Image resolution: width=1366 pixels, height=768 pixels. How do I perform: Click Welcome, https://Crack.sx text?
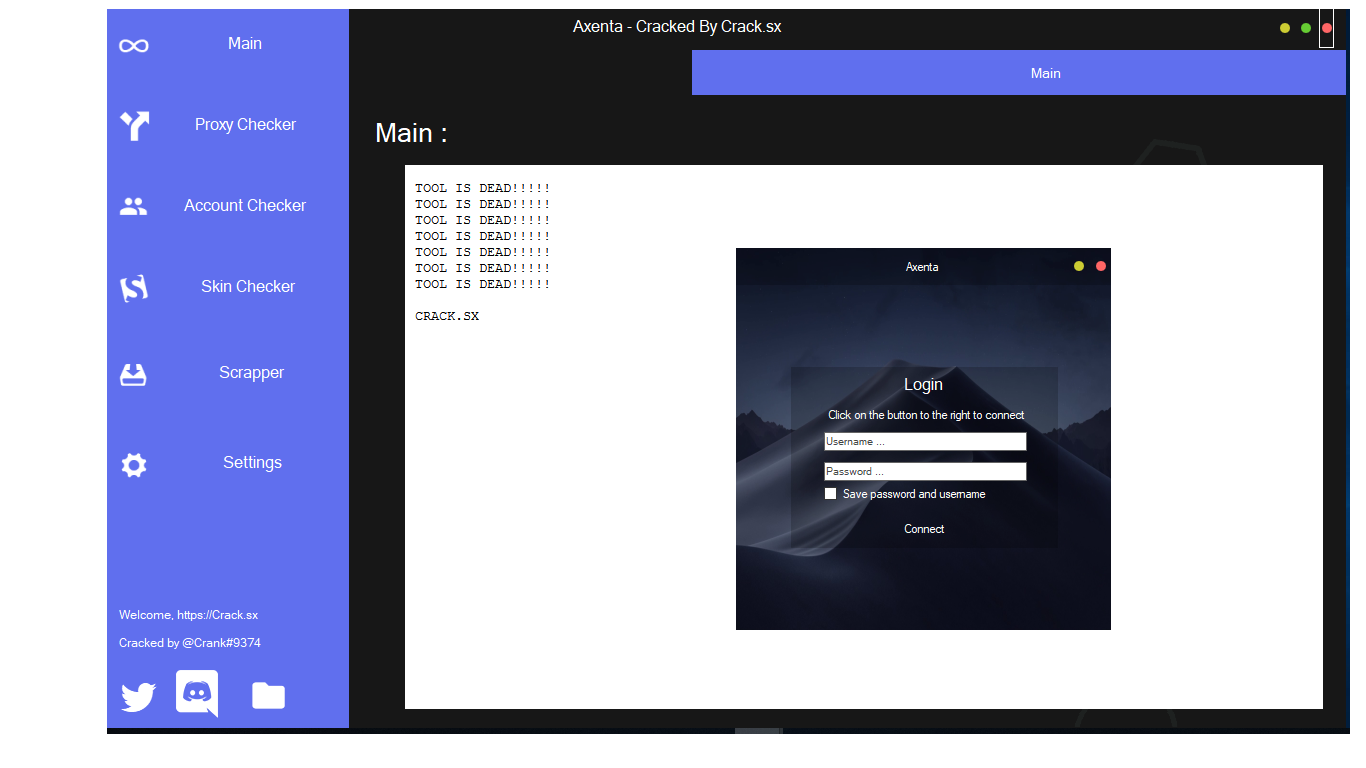(188, 615)
